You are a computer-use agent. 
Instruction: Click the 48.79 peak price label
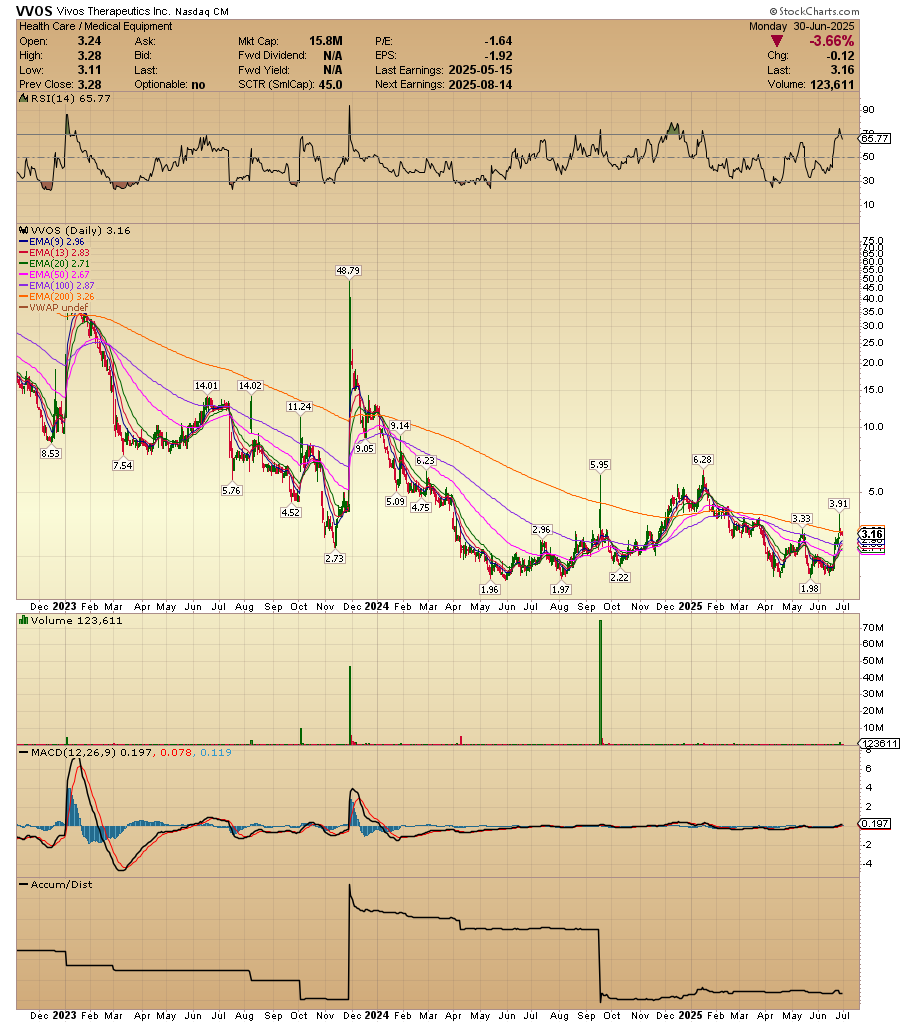point(348,270)
